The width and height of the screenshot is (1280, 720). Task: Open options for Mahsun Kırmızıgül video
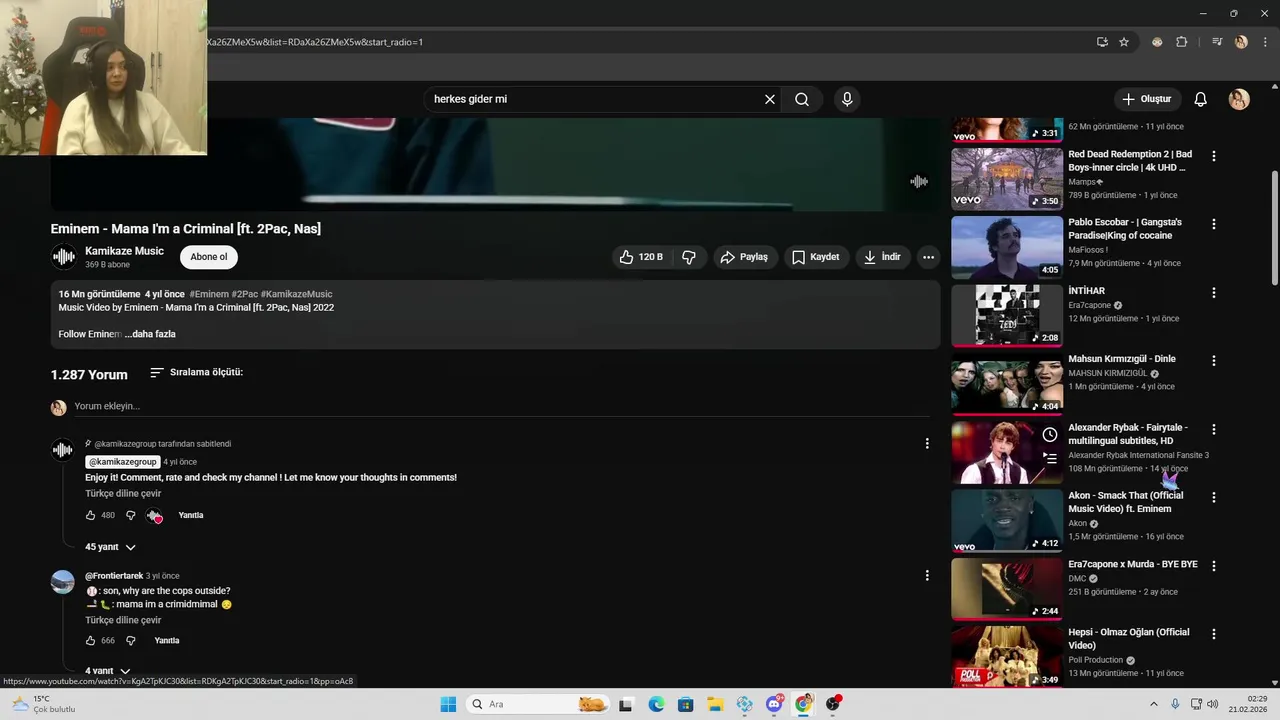click(1214, 360)
